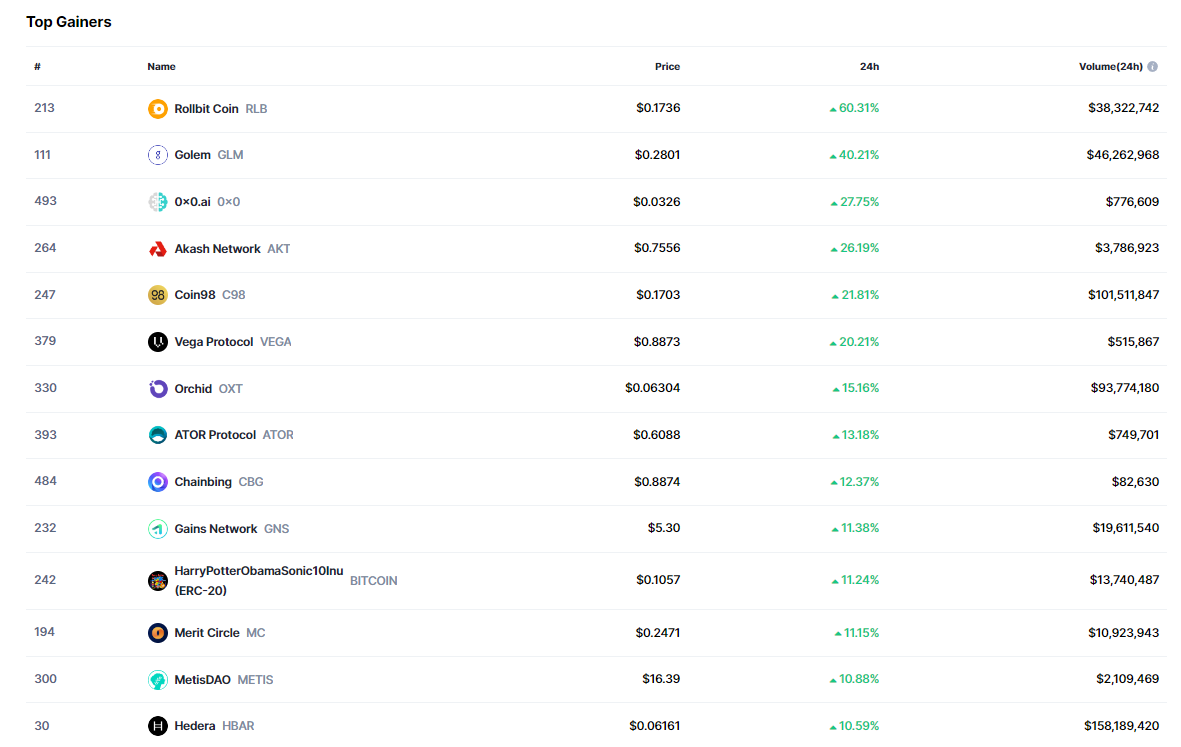
Task: Click Rollbit Coin's 60.31% gain value
Action: click(858, 108)
